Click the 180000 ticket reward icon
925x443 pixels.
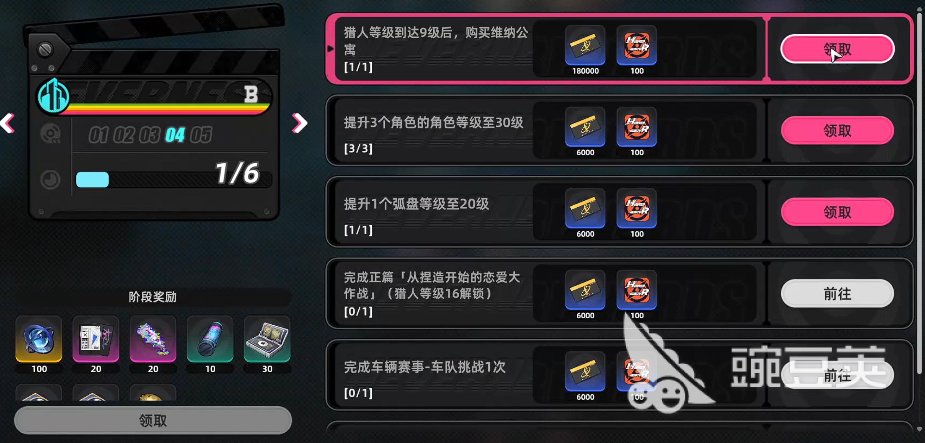[585, 45]
